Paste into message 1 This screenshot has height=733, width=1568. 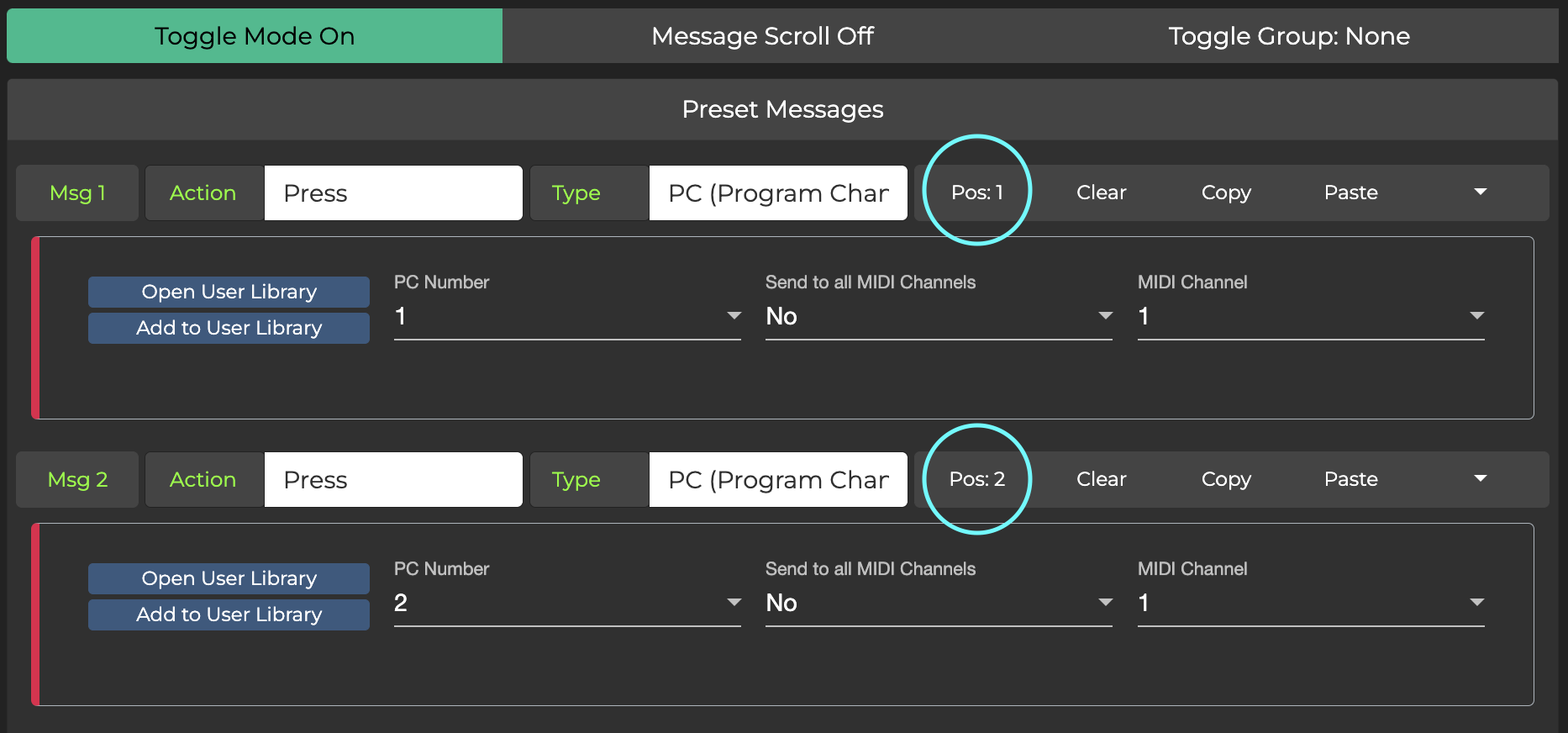point(1350,192)
